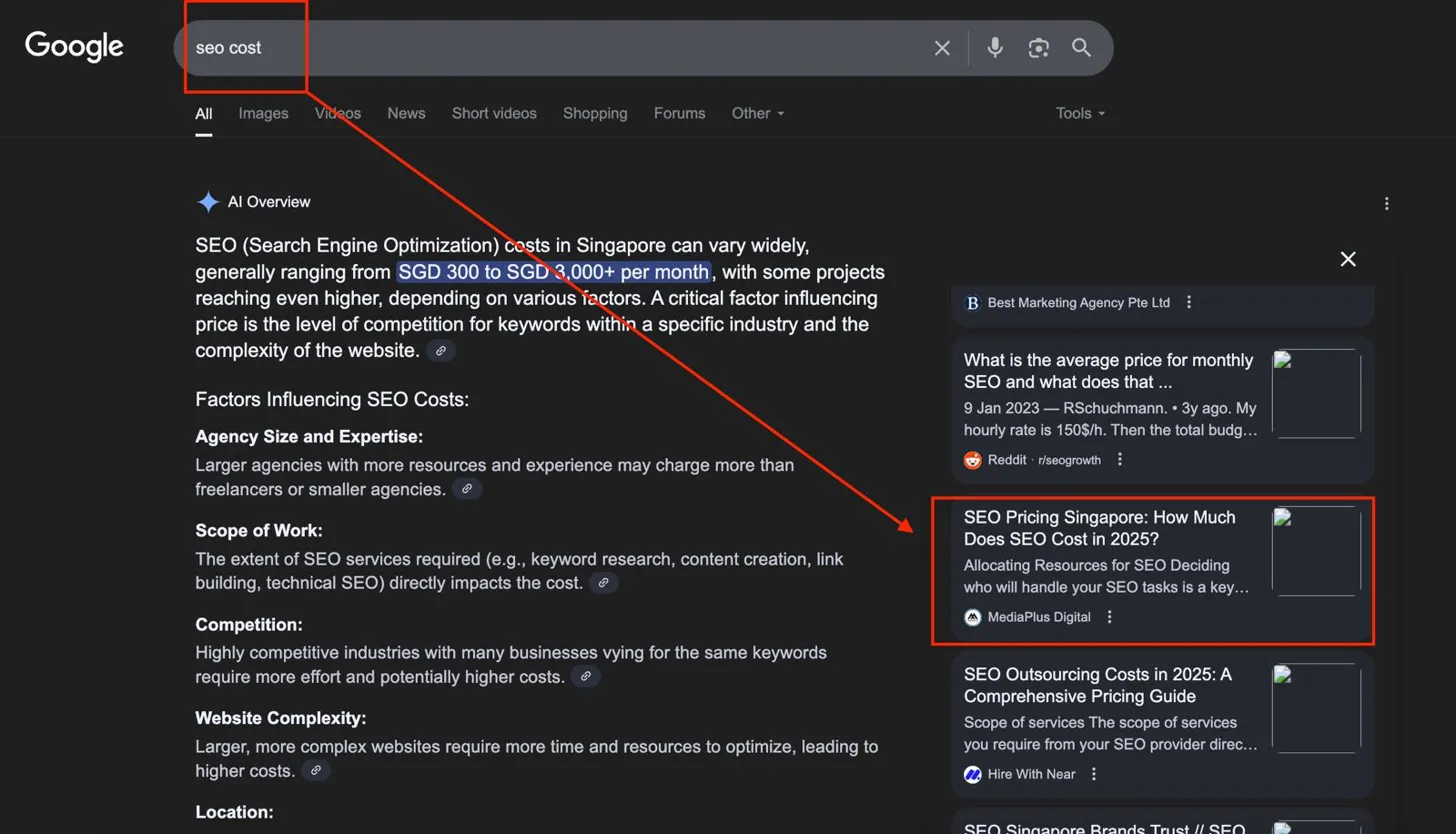Click the AI Overview sparkle icon

pyautogui.click(x=208, y=202)
